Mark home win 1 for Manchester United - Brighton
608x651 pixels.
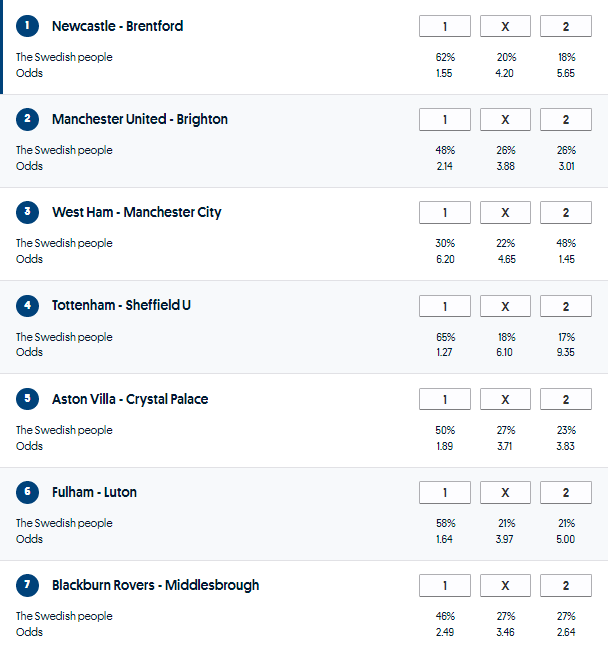(x=445, y=120)
